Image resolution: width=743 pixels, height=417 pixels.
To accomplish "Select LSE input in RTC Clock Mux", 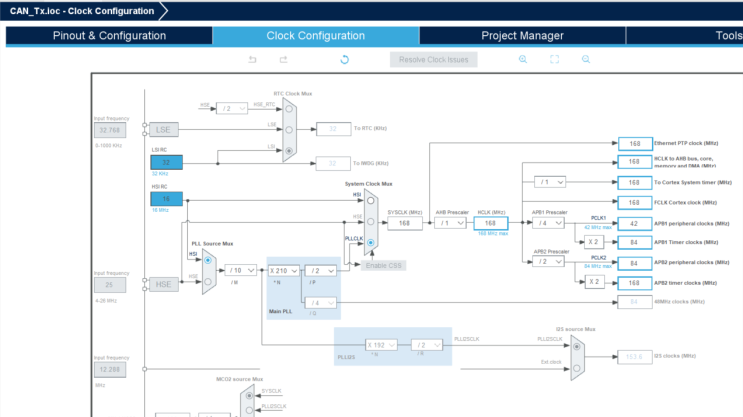I will [289, 130].
